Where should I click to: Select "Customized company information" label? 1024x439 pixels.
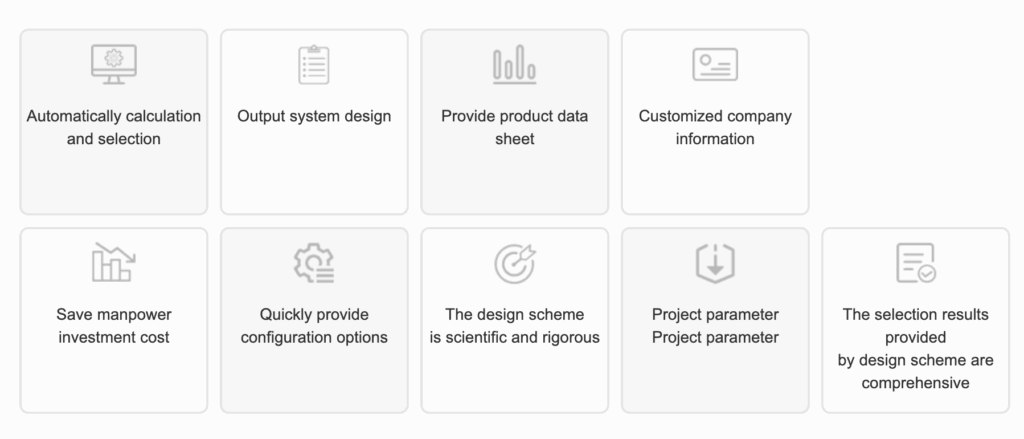pyautogui.click(x=715, y=127)
